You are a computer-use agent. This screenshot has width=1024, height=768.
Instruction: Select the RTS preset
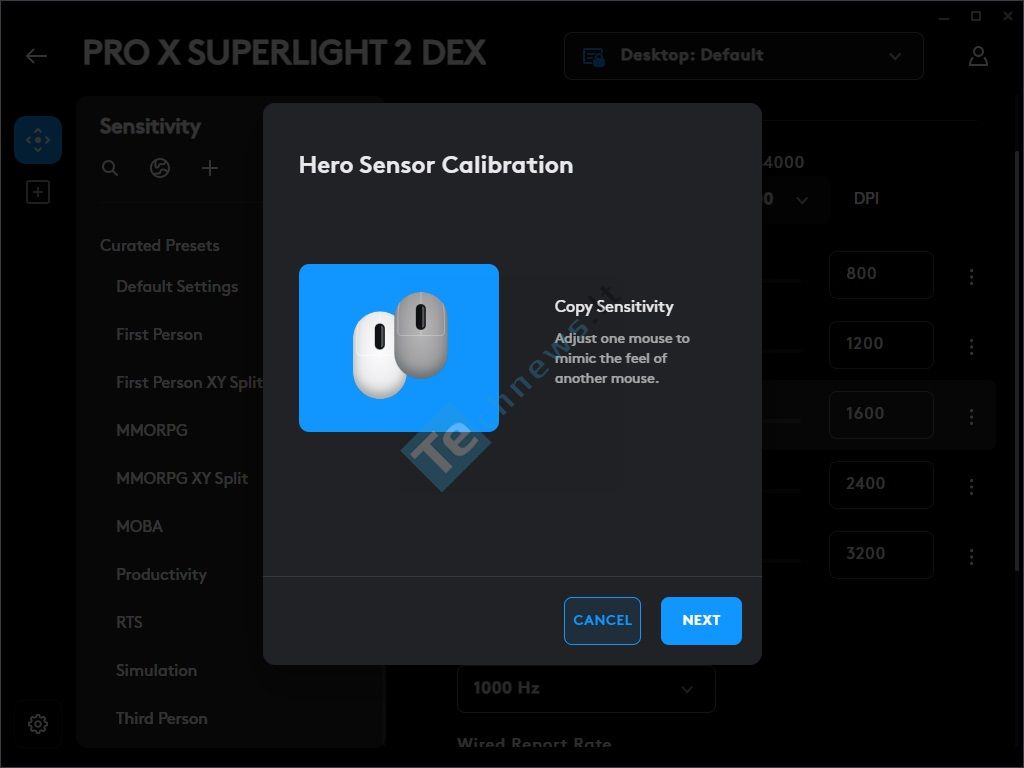(129, 622)
